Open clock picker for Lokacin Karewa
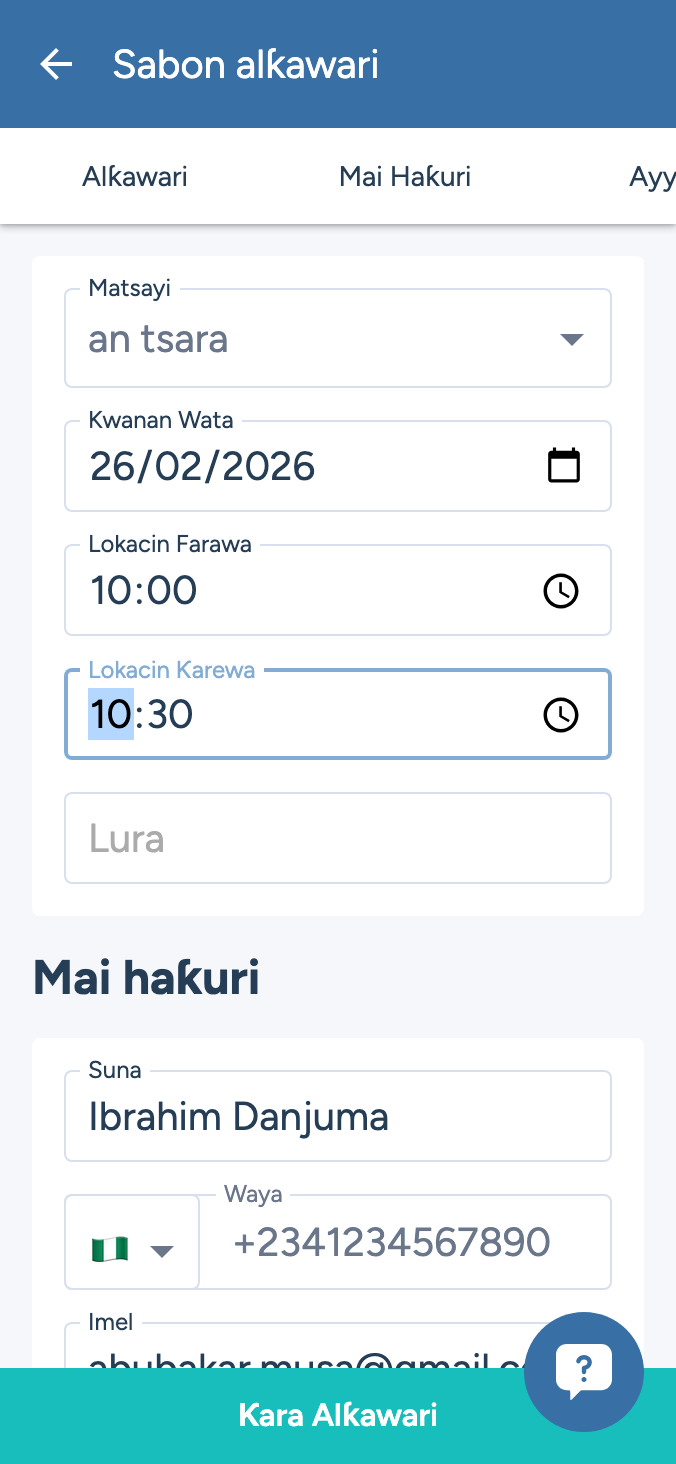Viewport: 676px width, 1464px height. pyautogui.click(x=561, y=715)
